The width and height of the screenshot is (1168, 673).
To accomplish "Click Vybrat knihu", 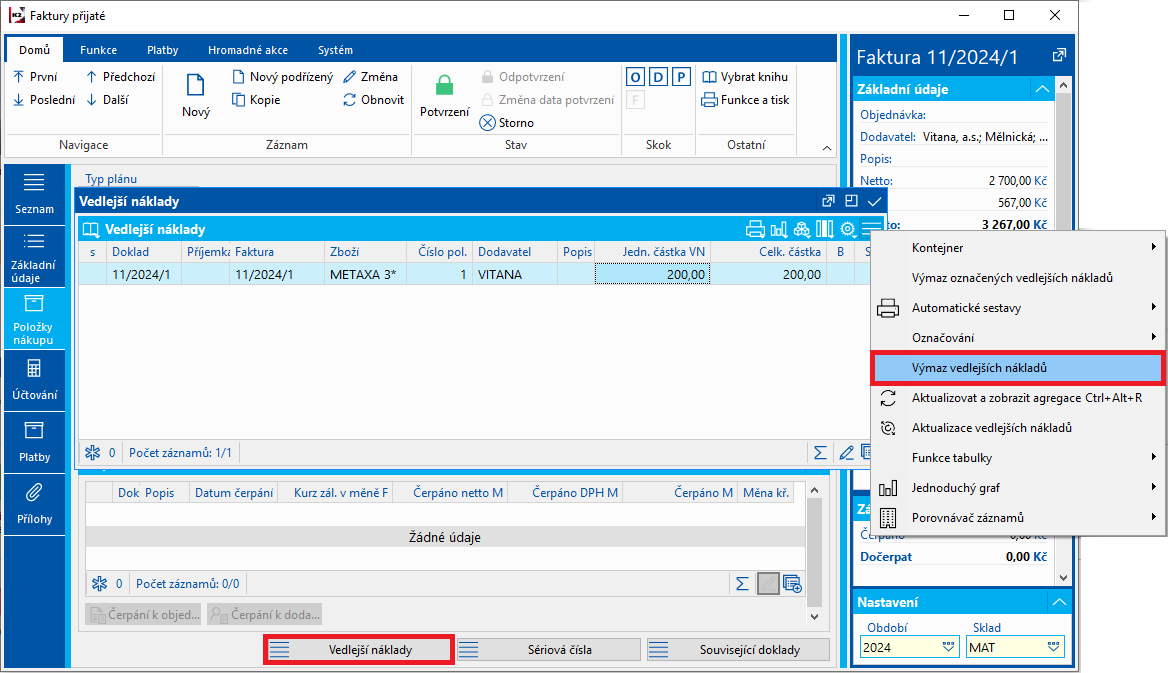I will point(745,77).
